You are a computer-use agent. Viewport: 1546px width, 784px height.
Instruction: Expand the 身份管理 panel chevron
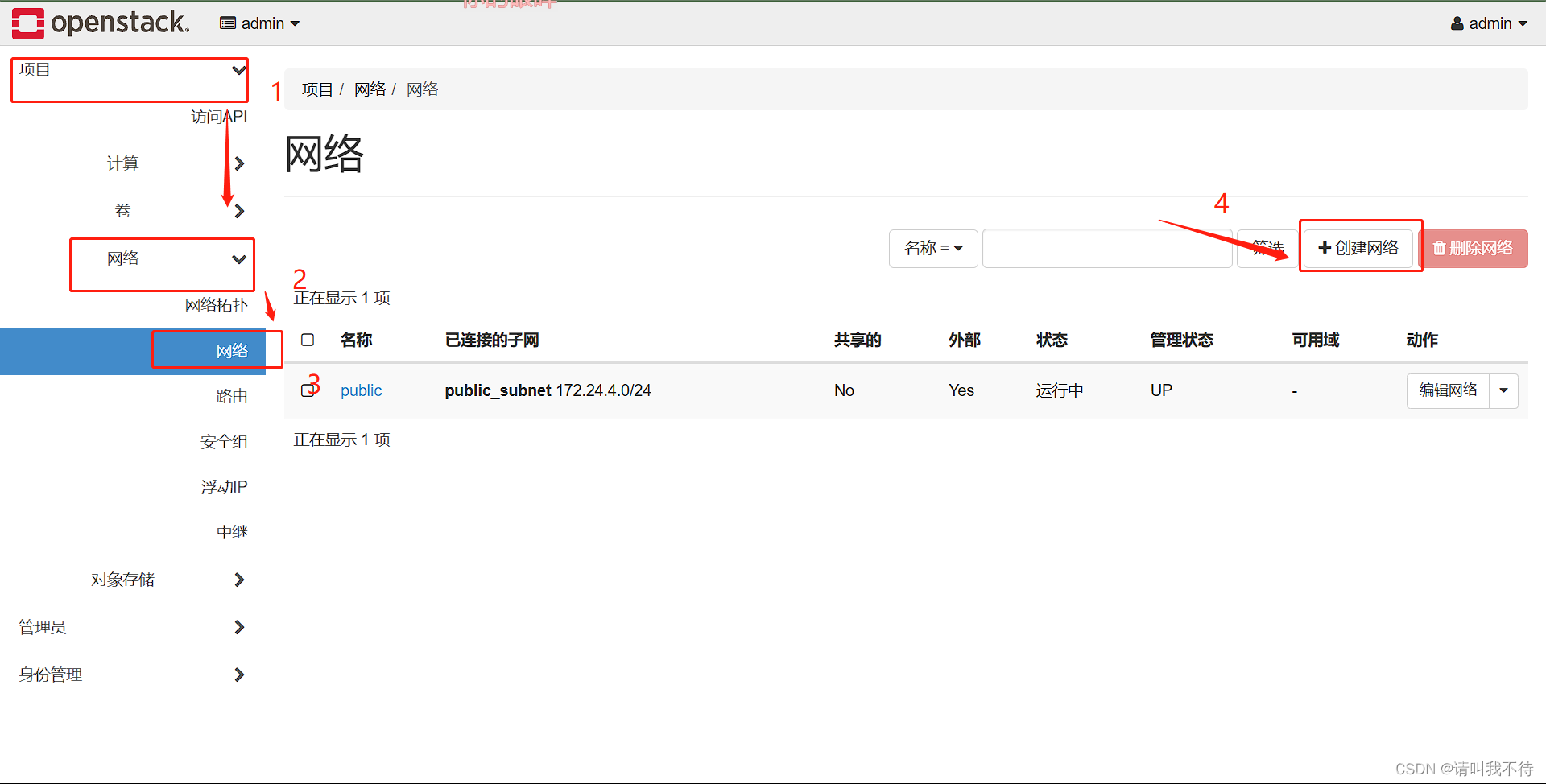239,675
